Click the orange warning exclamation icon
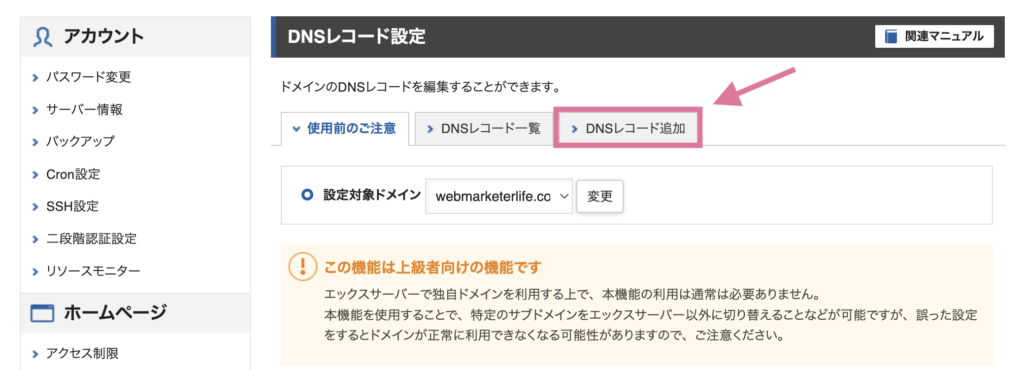The width and height of the screenshot is (1024, 370). point(301,268)
